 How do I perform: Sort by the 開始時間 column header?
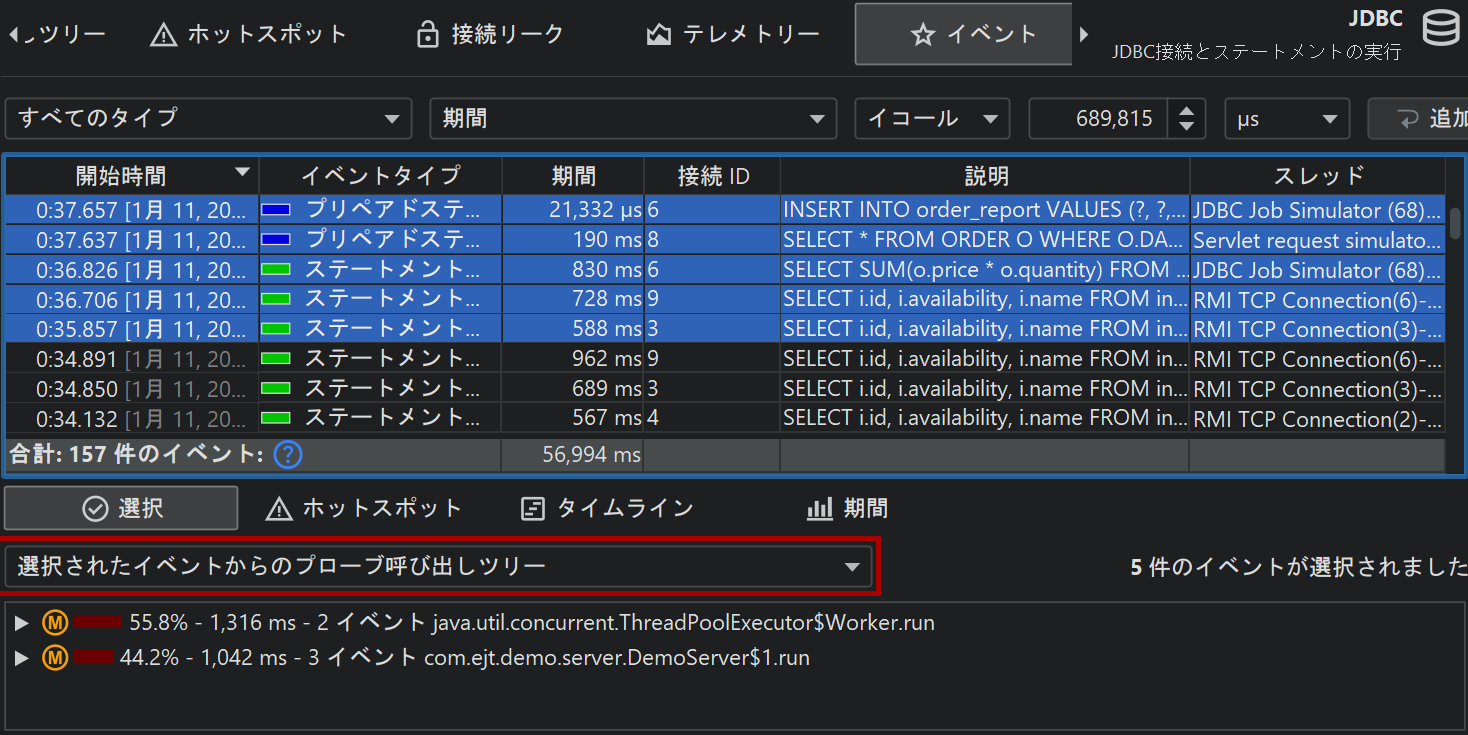tap(131, 176)
